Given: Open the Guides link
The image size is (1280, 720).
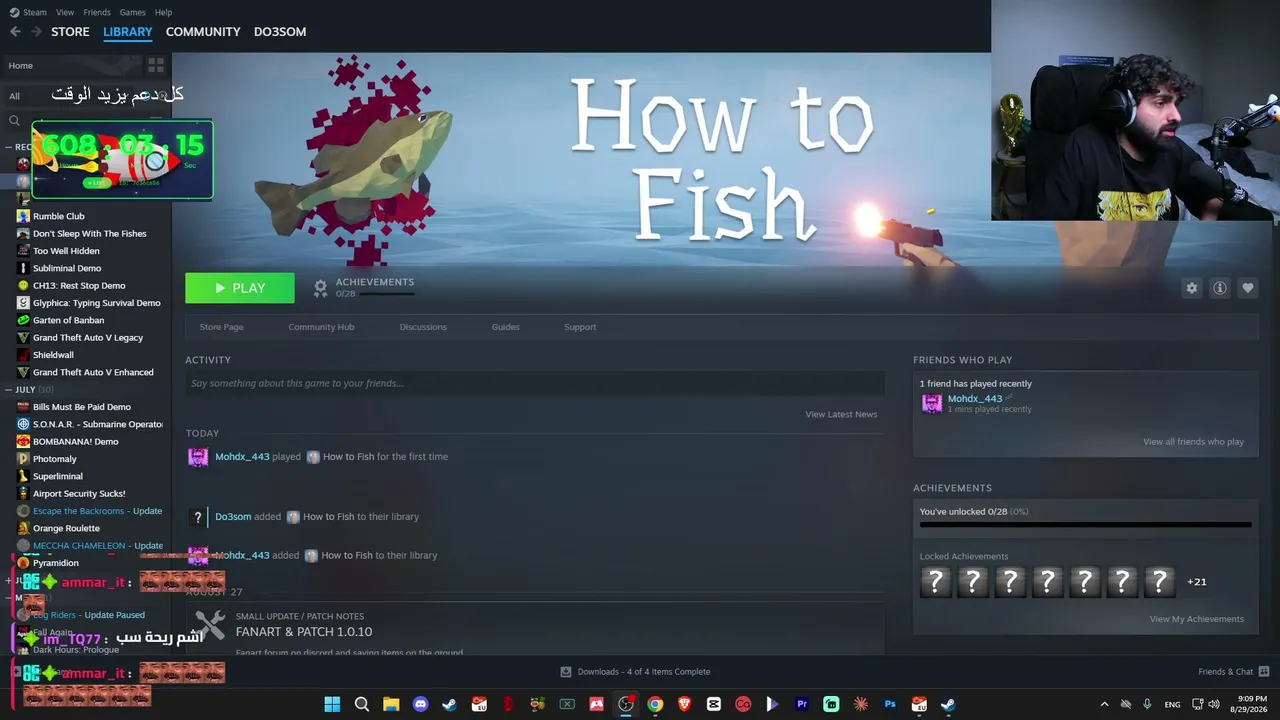Looking at the screenshot, I should [505, 327].
